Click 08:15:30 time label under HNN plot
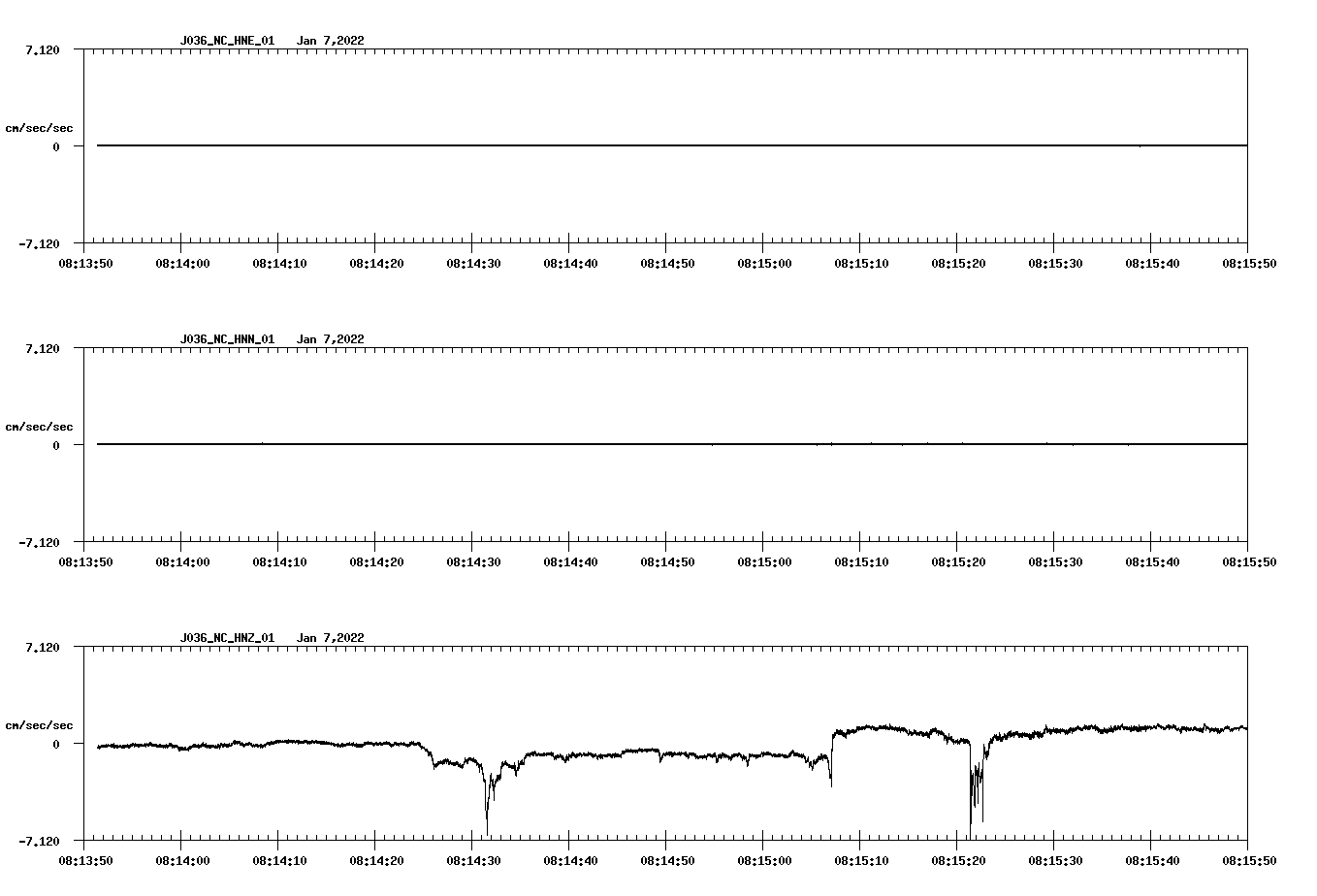Image resolution: width=1317 pixels, height=896 pixels. coord(1055,561)
